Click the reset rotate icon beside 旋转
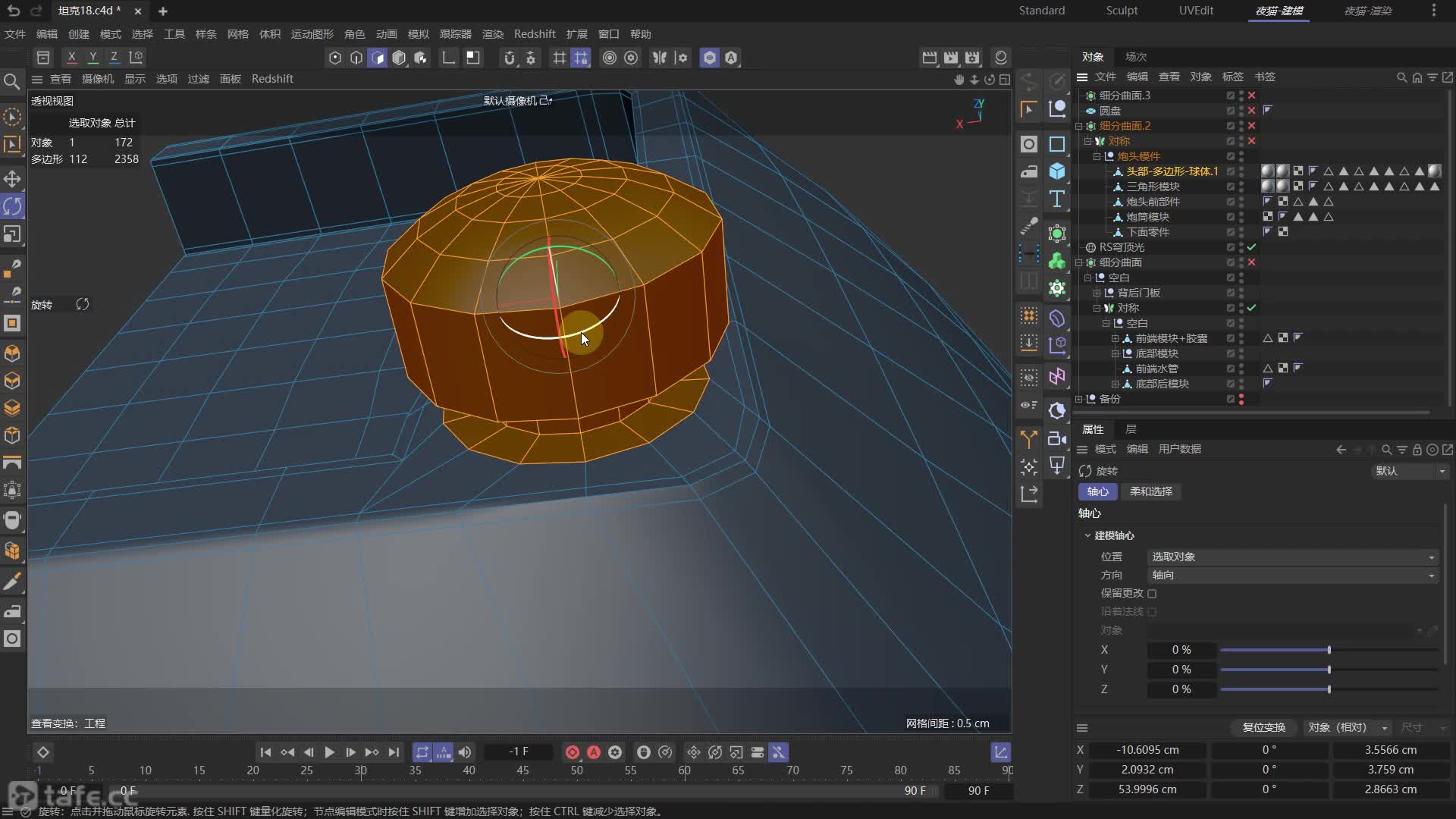The image size is (1456, 819). pyautogui.click(x=83, y=304)
